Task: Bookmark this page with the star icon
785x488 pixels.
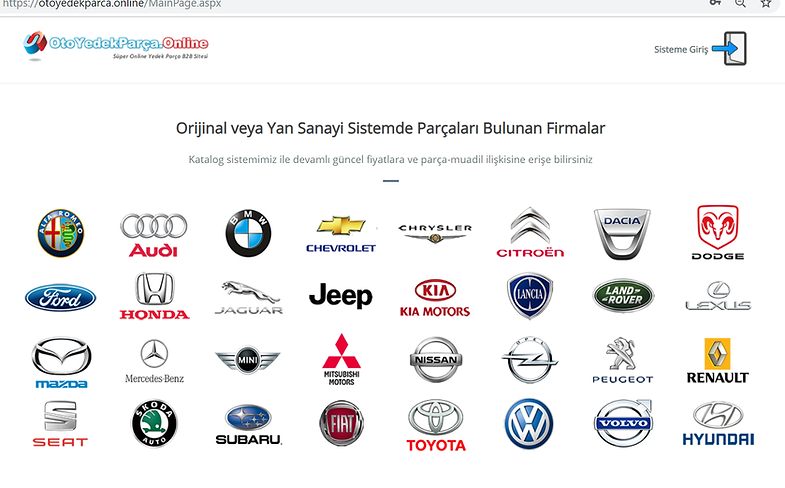Action: pos(765,4)
